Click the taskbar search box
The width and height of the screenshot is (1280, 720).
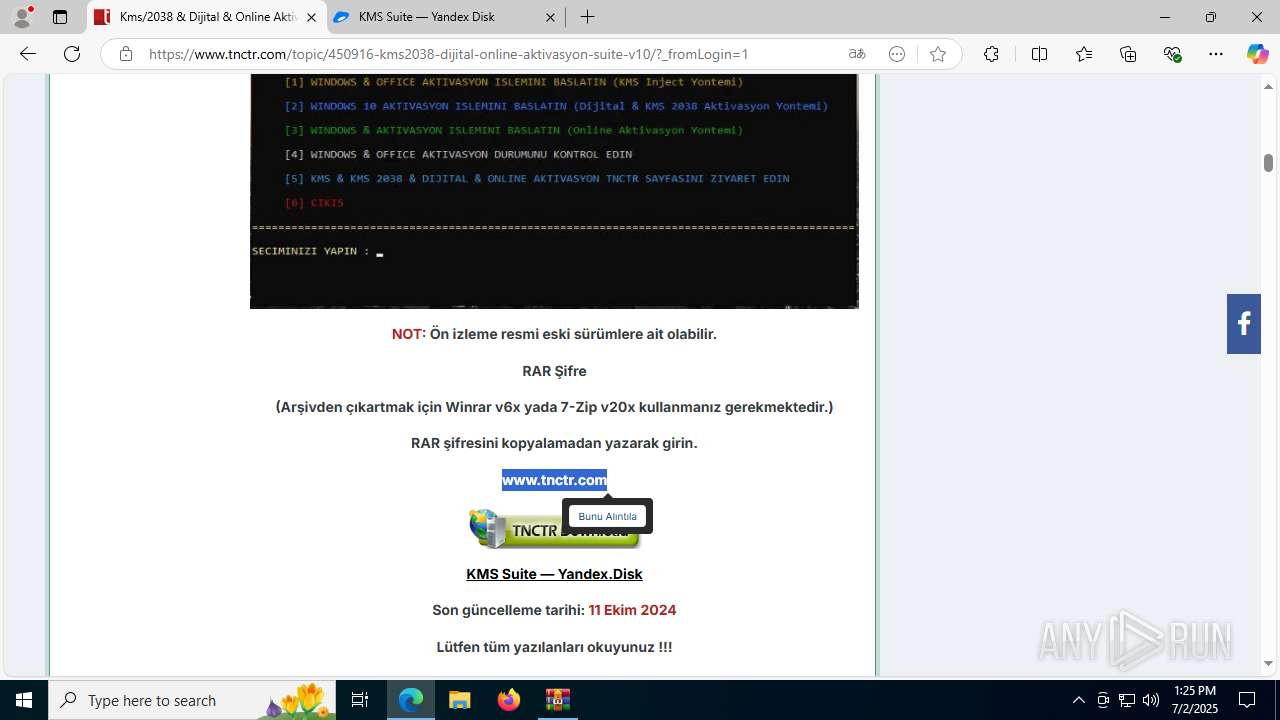pyautogui.click(x=192, y=700)
